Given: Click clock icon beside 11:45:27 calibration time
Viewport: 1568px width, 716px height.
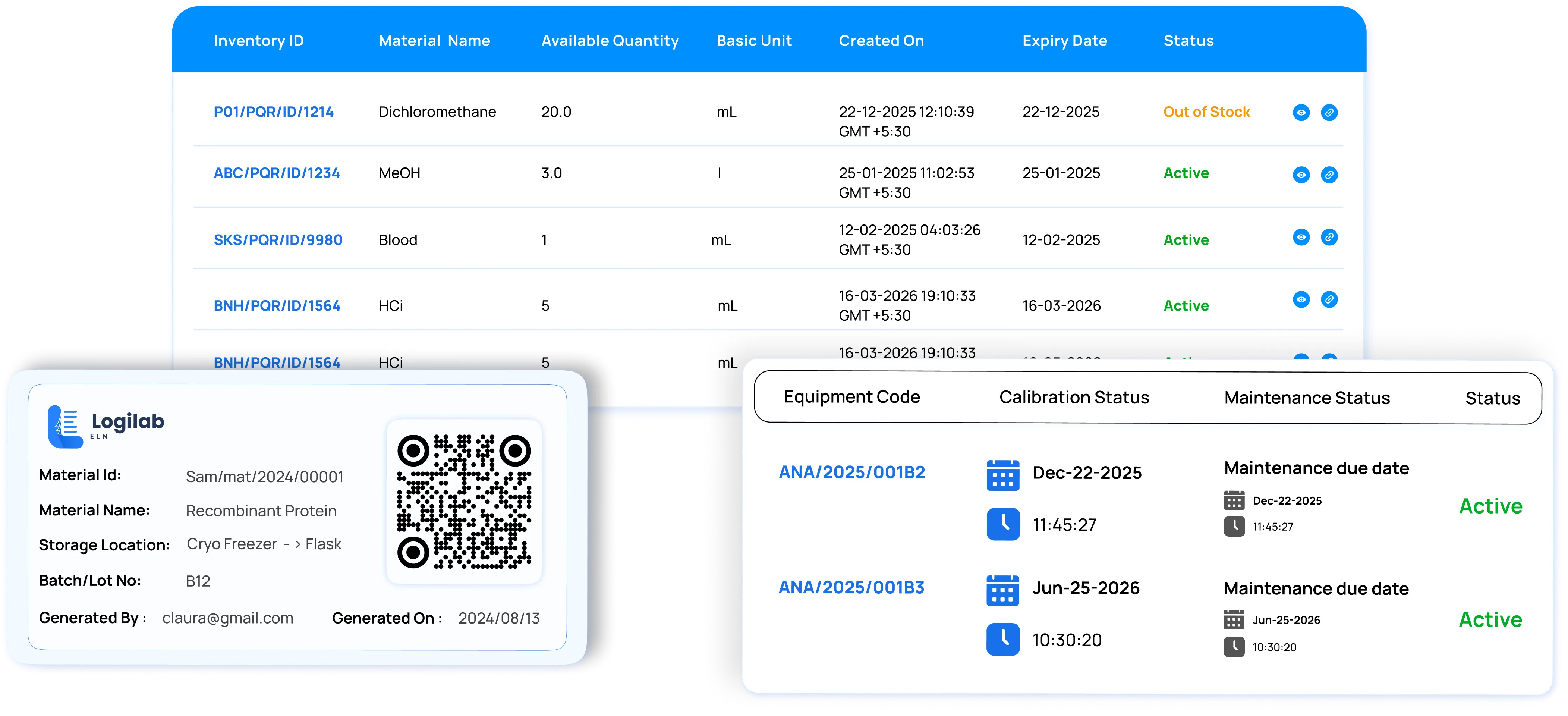Looking at the screenshot, I should [x=1002, y=524].
